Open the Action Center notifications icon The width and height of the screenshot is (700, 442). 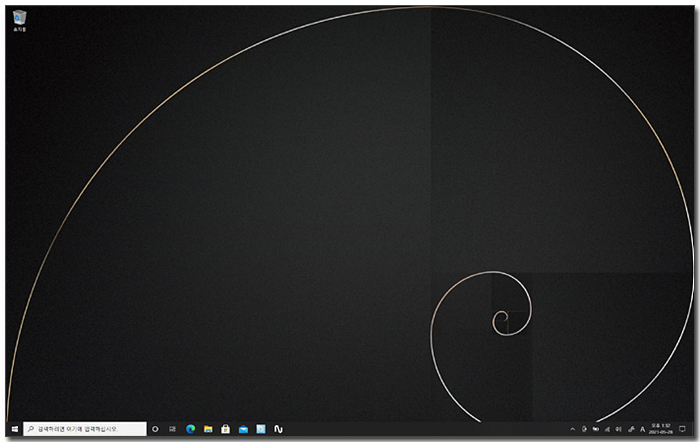[x=682, y=429]
